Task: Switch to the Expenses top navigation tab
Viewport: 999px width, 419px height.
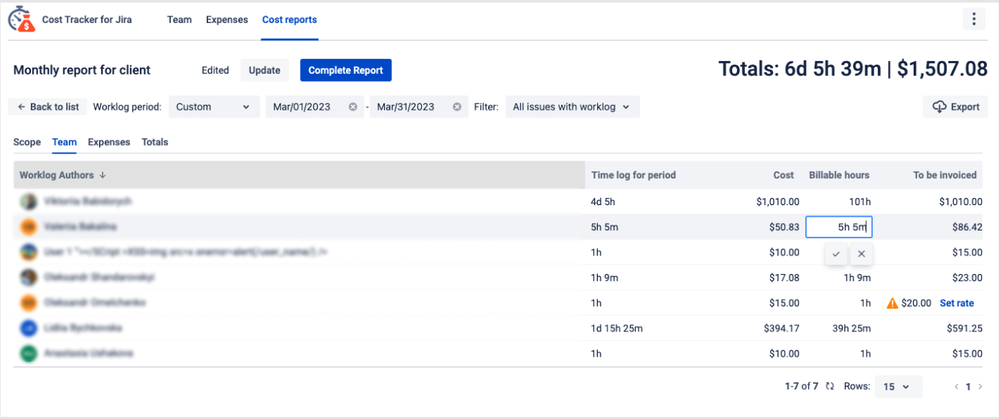Action: (227, 20)
